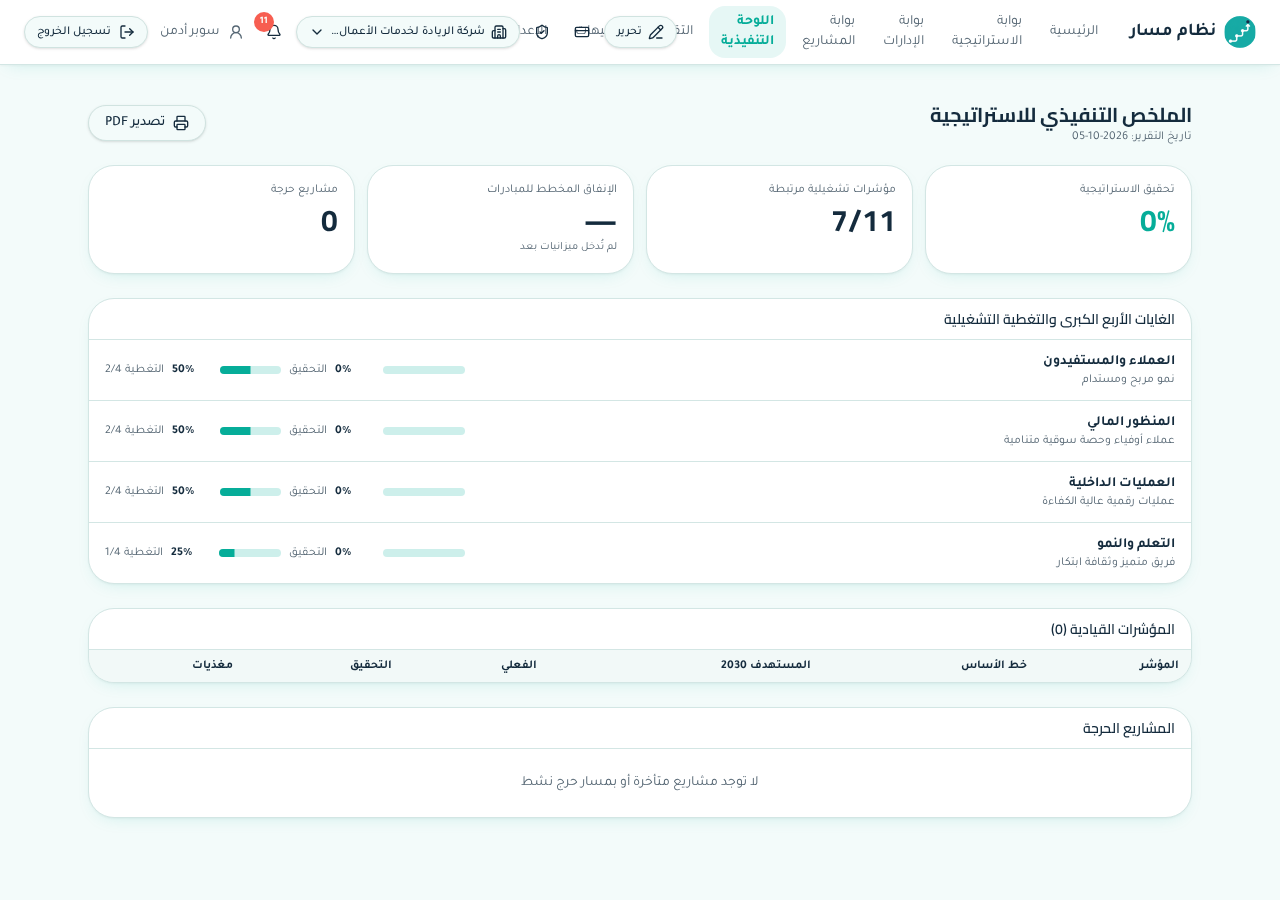
Task: Click the تاريخ التقرير 05-10-2026 date text
Action: 1132,136
